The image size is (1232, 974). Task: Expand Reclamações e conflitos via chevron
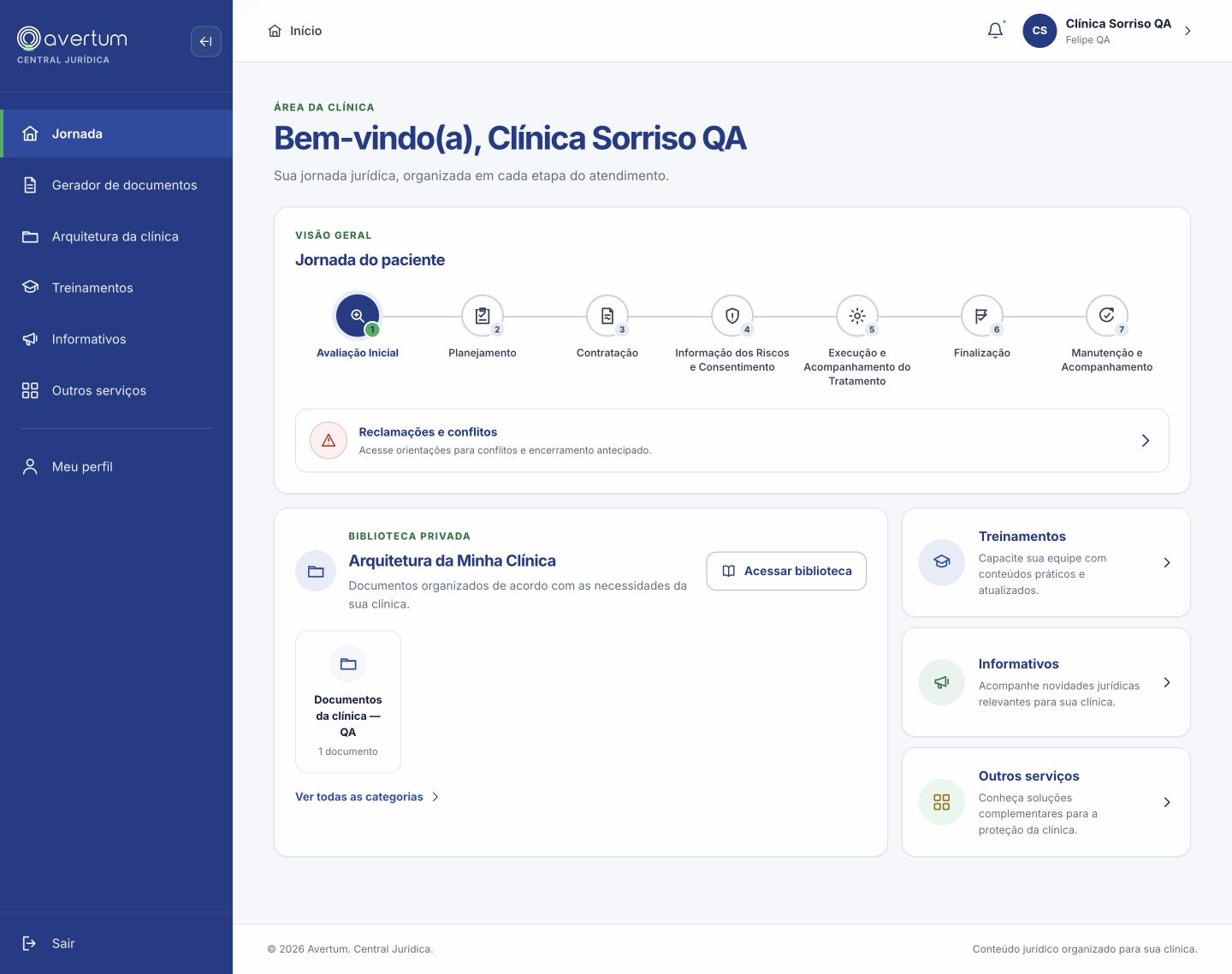pos(1146,441)
